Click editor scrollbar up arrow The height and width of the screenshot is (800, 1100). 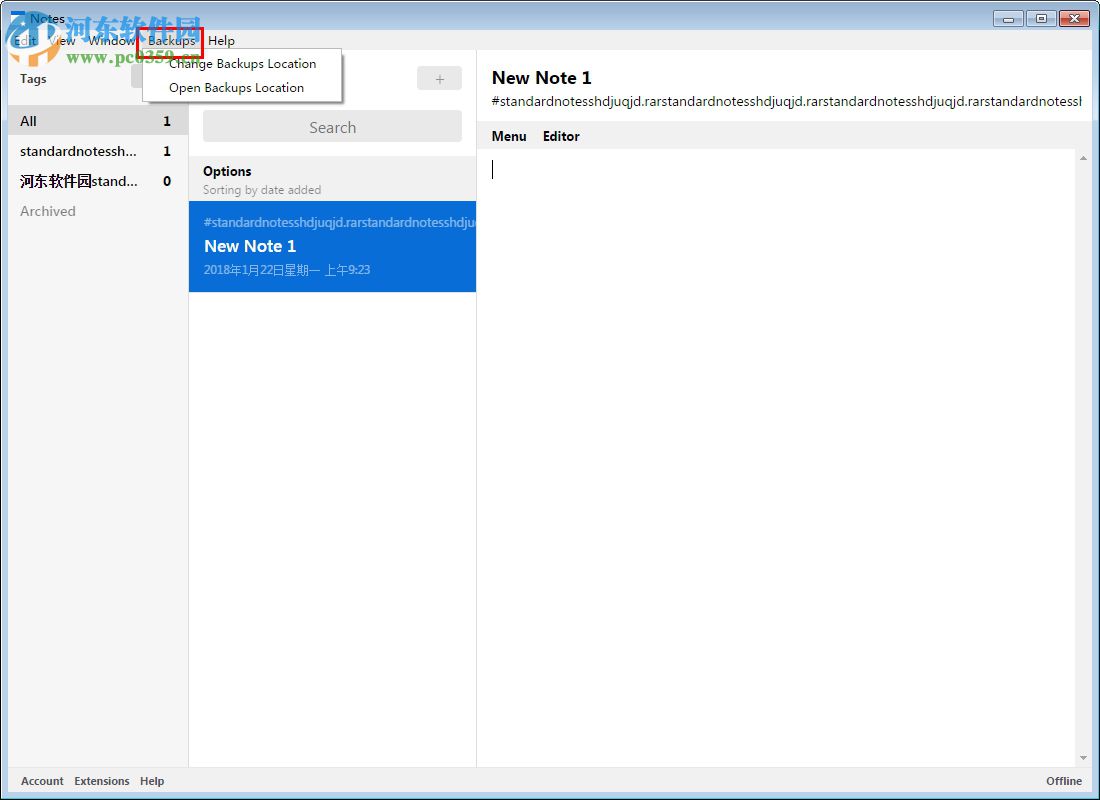pos(1083,158)
